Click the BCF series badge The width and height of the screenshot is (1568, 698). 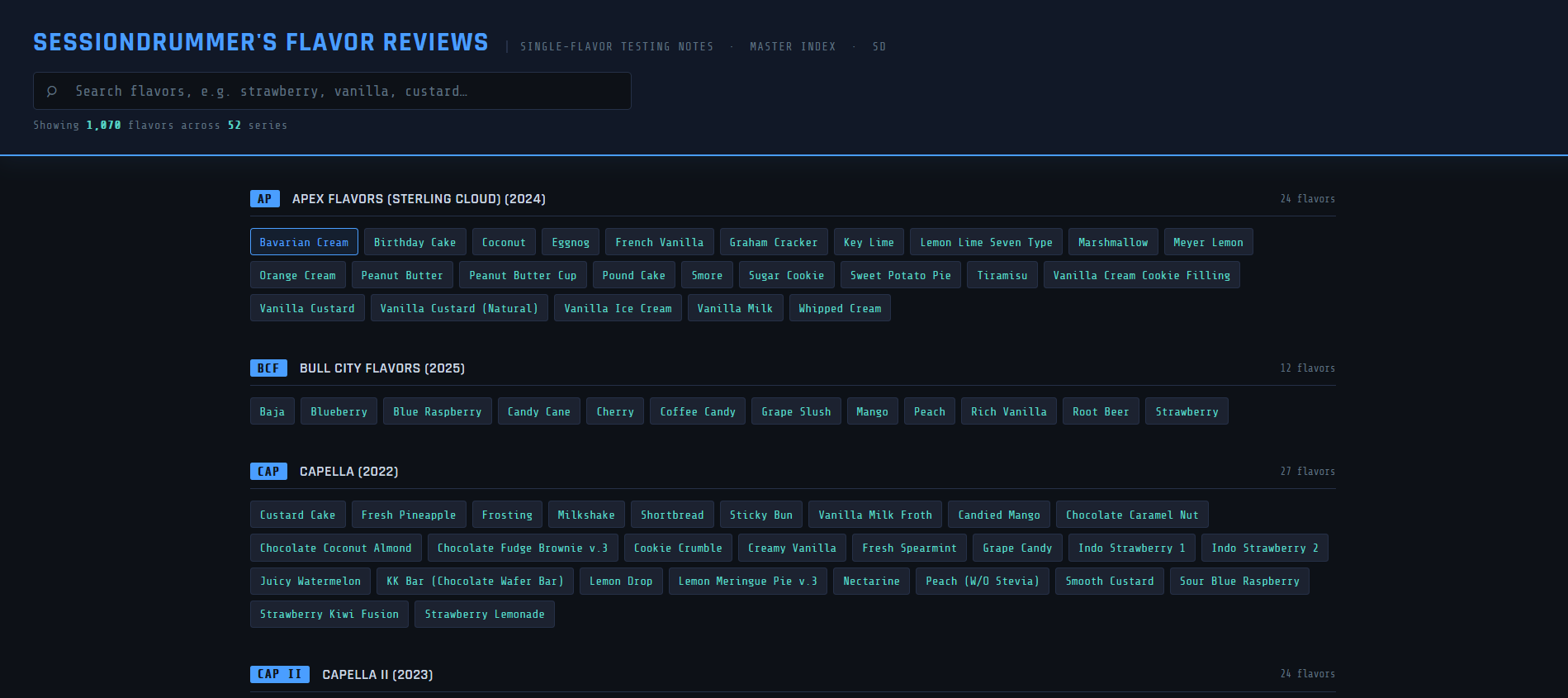268,368
